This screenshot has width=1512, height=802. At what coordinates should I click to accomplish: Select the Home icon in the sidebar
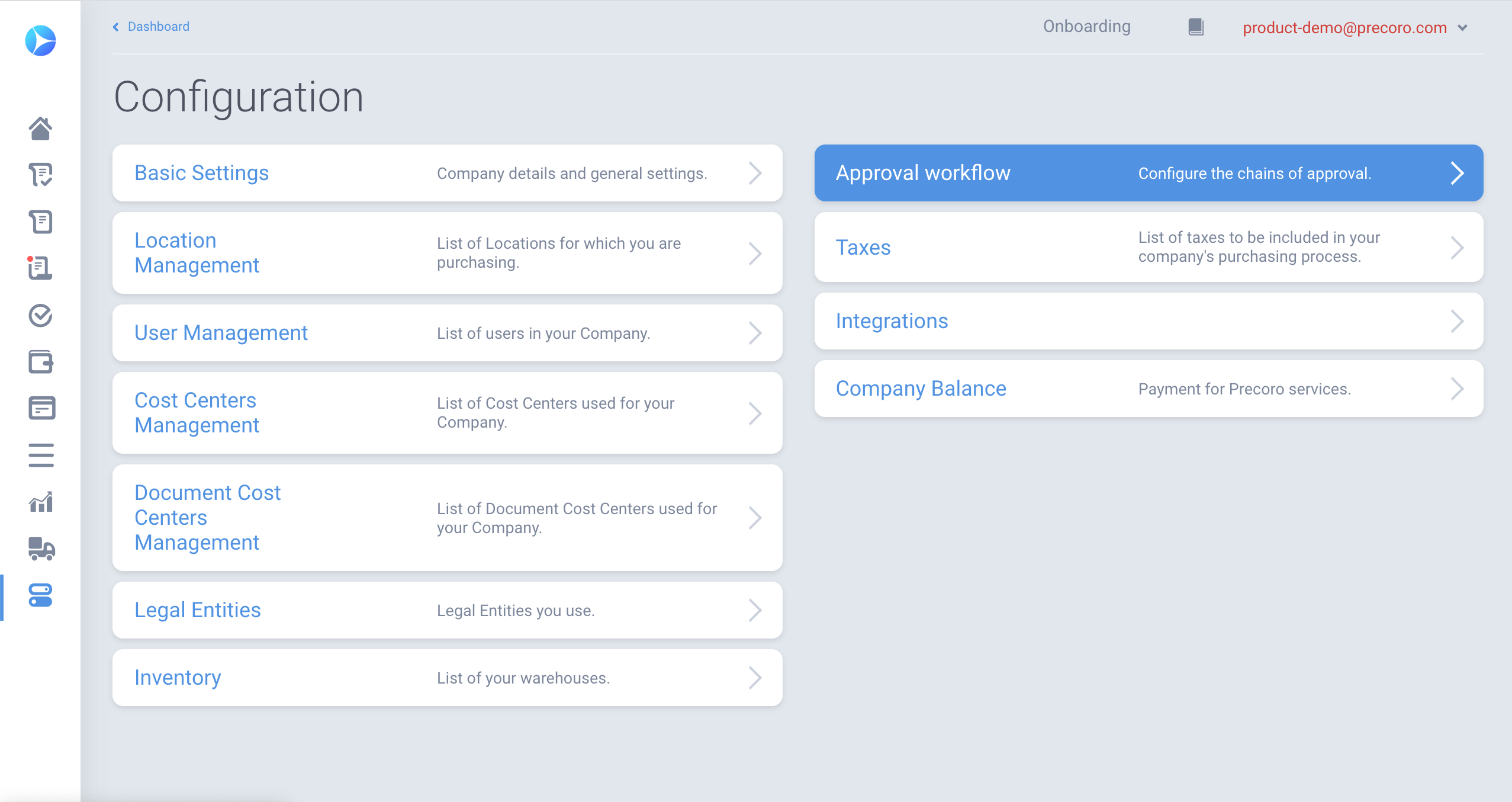coord(40,128)
